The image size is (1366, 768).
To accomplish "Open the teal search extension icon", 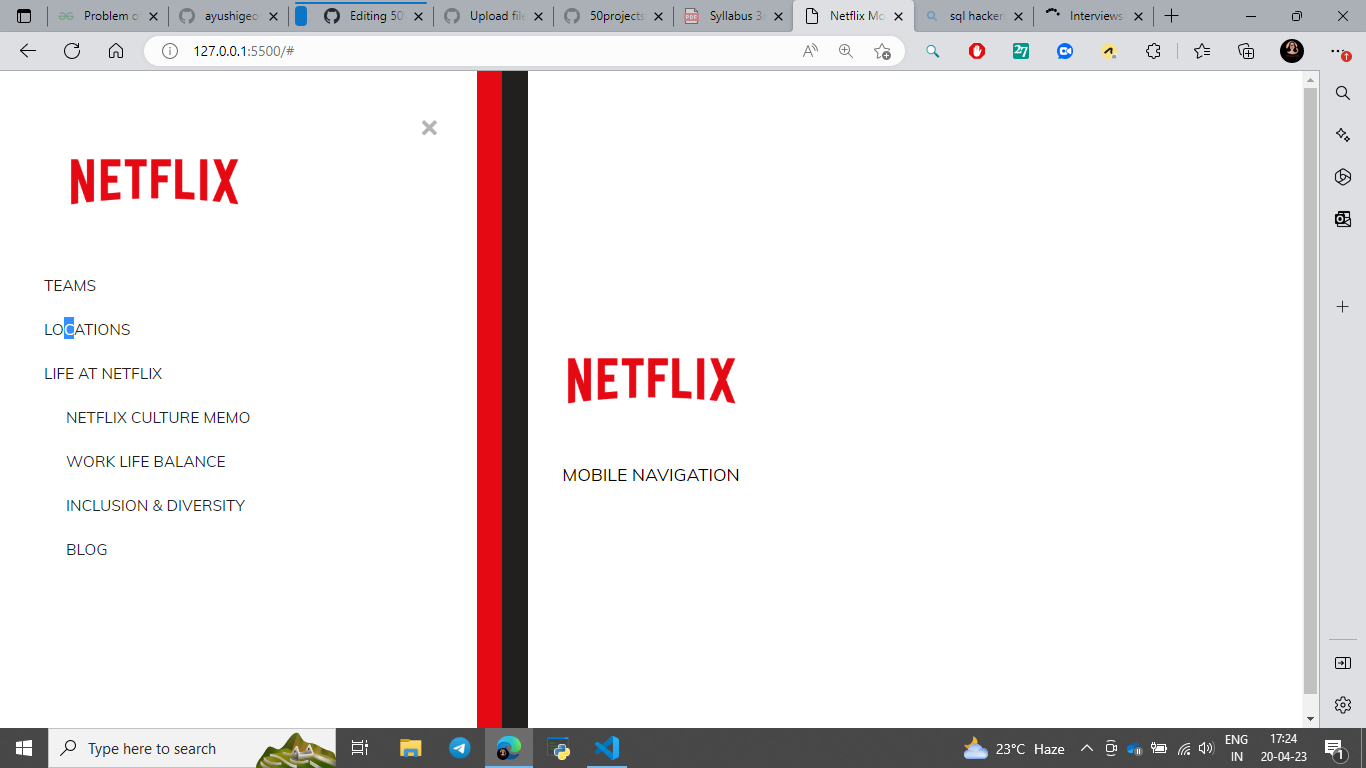I will 932,51.
